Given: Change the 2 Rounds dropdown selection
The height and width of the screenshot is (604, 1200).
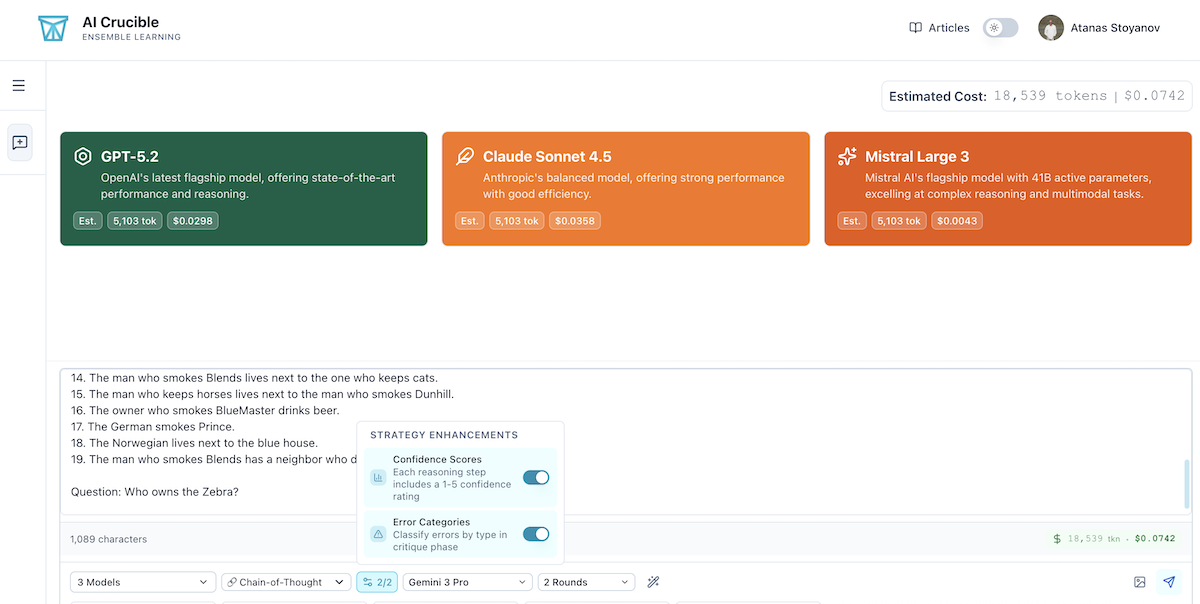Looking at the screenshot, I should tap(586, 582).
